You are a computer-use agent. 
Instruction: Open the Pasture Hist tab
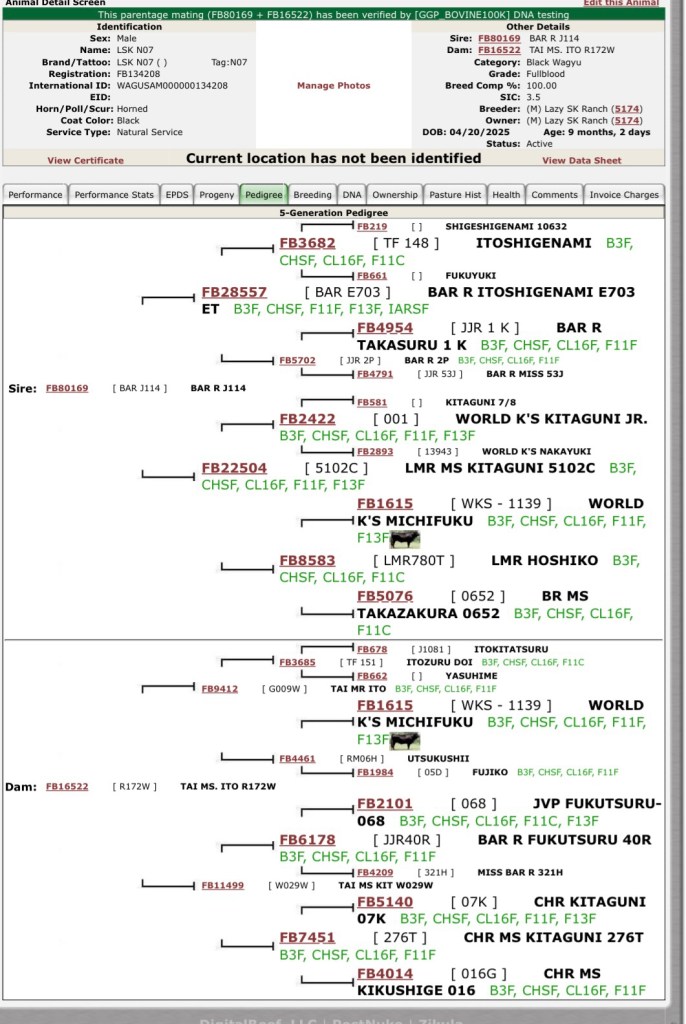point(455,195)
